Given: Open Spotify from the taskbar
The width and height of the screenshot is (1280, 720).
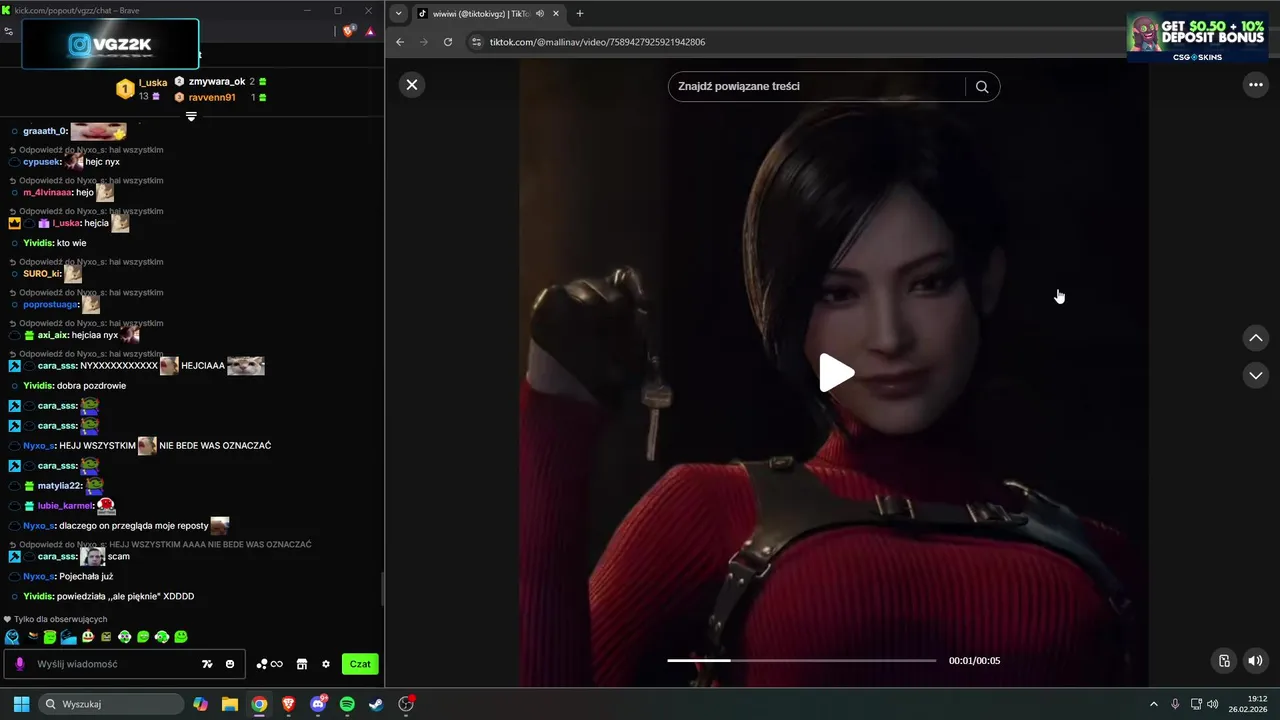Looking at the screenshot, I should point(347,704).
